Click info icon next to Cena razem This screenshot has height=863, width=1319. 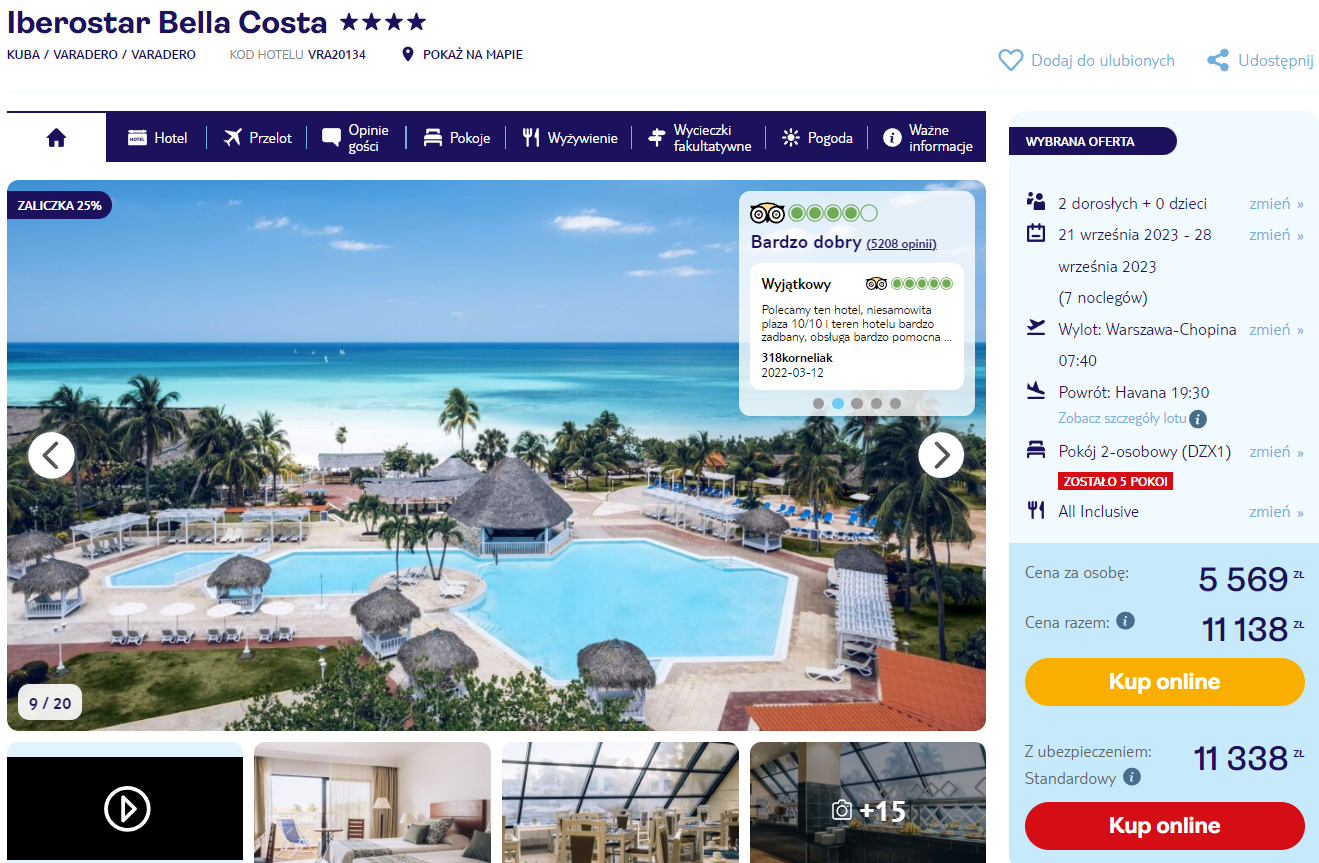[1125, 621]
